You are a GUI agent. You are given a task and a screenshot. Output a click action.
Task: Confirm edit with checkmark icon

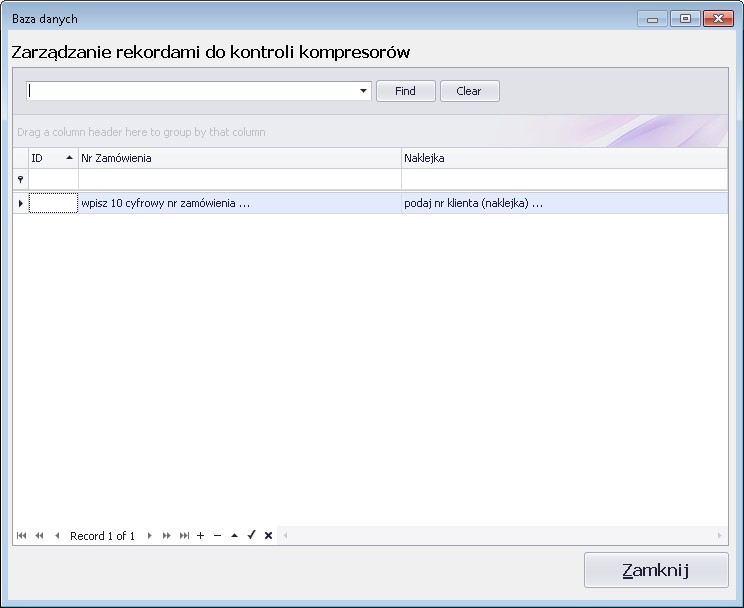click(x=251, y=536)
